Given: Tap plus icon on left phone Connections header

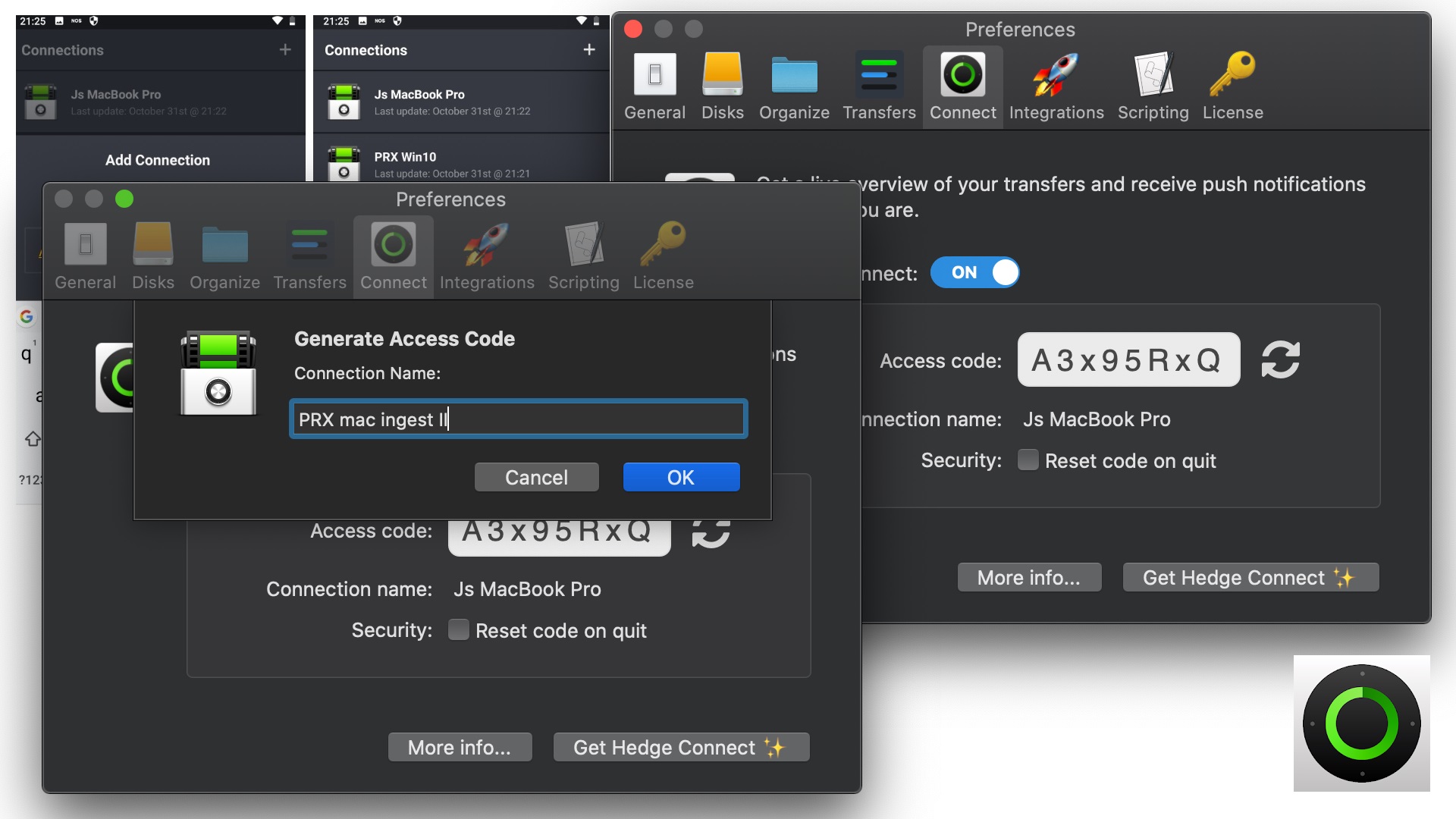Looking at the screenshot, I should pyautogui.click(x=285, y=49).
